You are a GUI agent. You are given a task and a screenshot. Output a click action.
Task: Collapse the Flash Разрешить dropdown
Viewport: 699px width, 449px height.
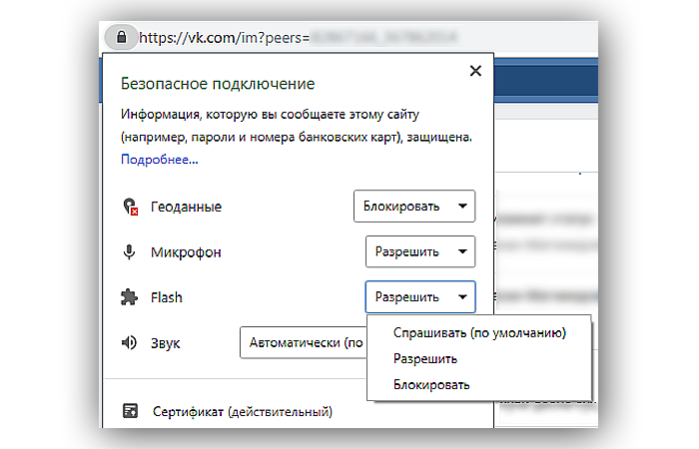tap(420, 297)
